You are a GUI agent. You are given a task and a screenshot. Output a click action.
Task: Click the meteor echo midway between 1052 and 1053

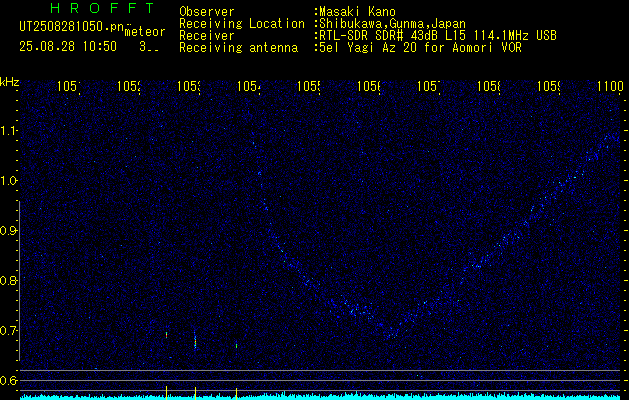[166, 335]
